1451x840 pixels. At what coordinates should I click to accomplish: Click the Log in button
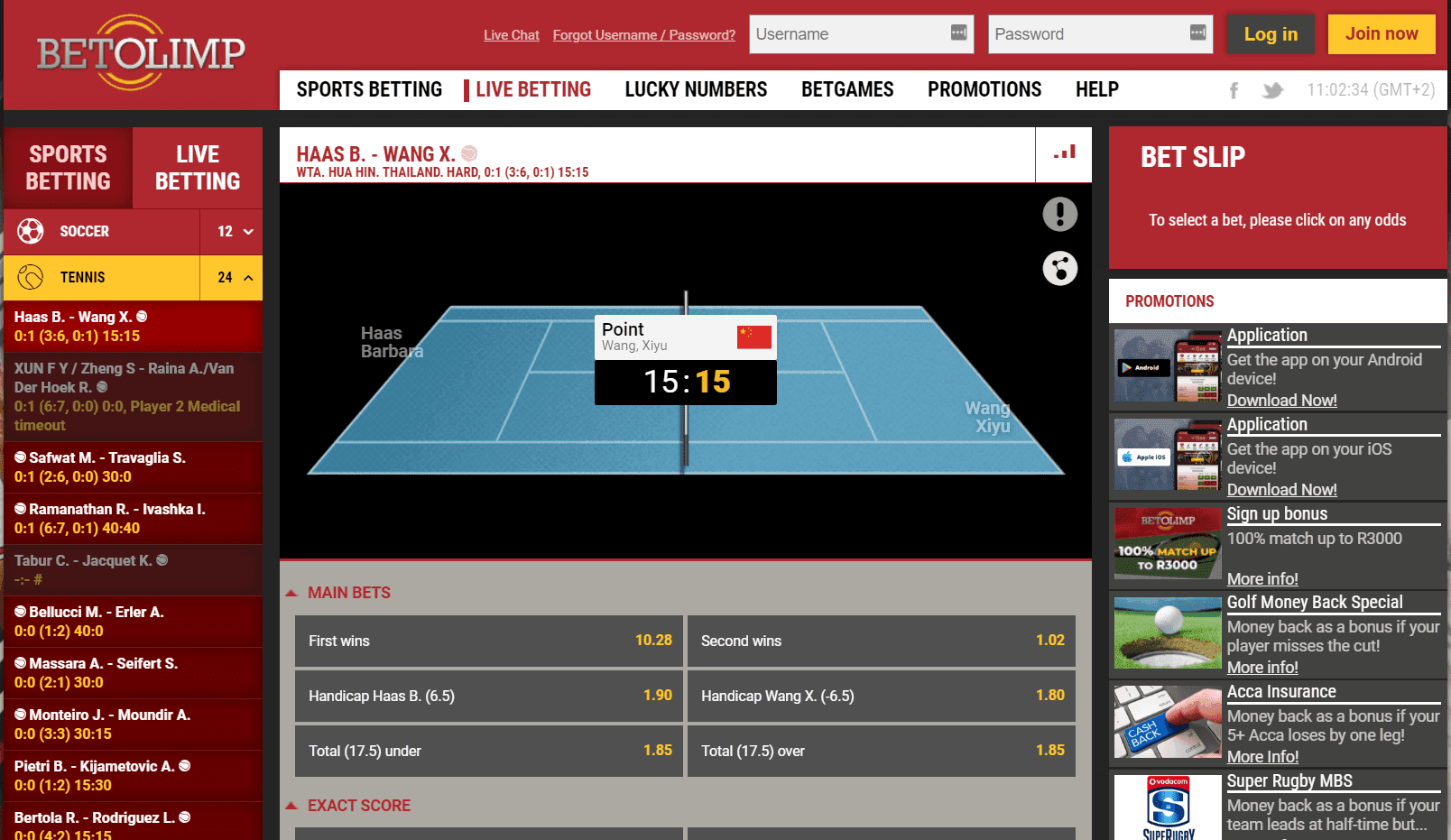pos(1271,34)
